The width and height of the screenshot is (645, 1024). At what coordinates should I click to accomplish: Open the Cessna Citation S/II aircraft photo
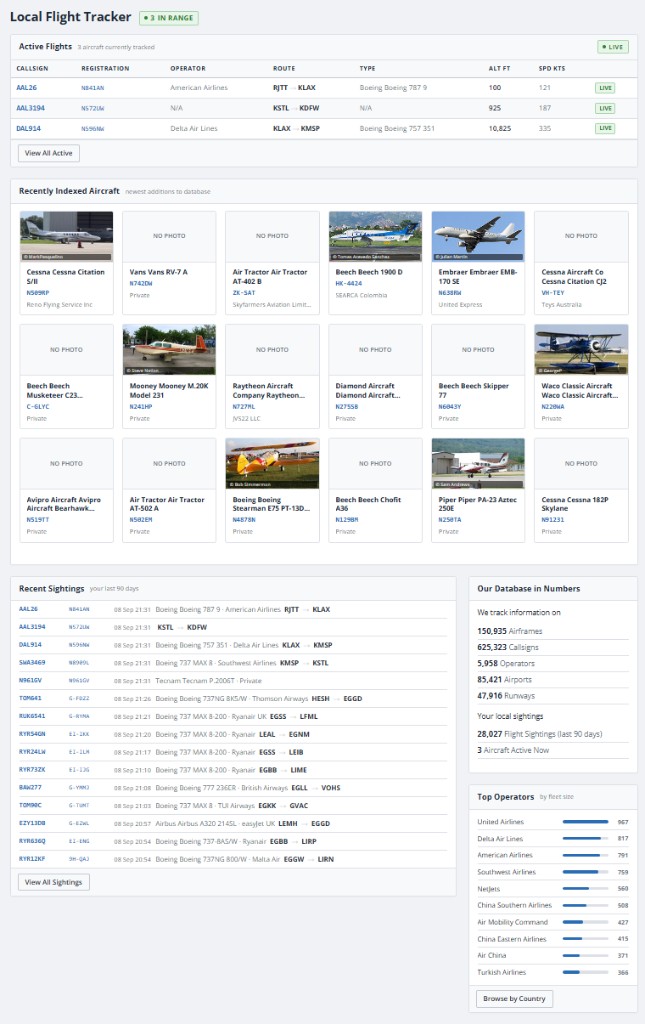[67, 236]
